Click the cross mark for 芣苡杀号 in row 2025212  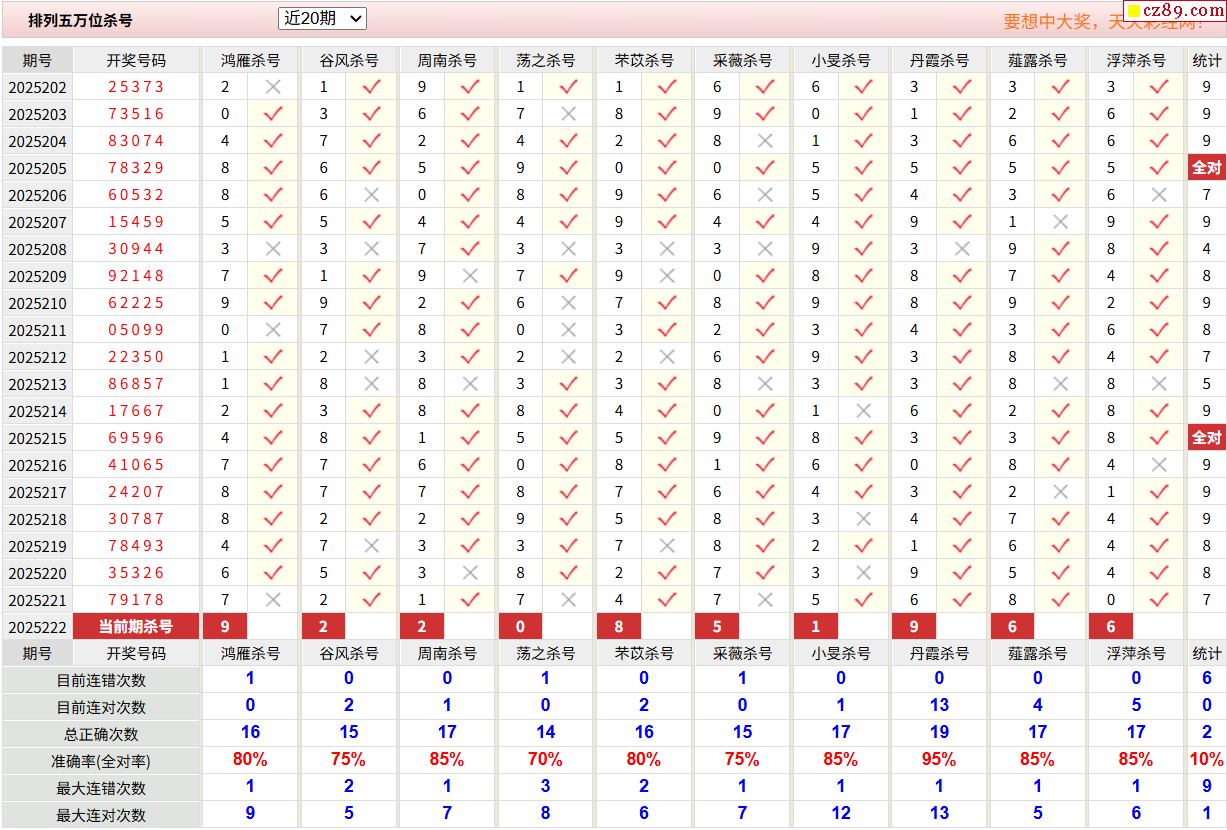pos(667,357)
